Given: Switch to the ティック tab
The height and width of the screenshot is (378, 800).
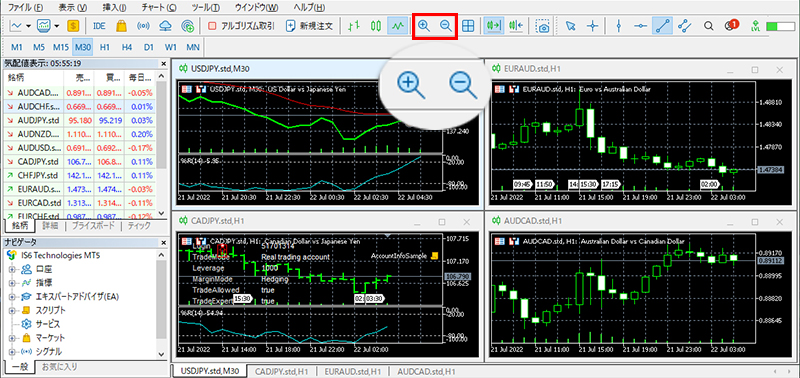Looking at the screenshot, I should (x=139, y=225).
